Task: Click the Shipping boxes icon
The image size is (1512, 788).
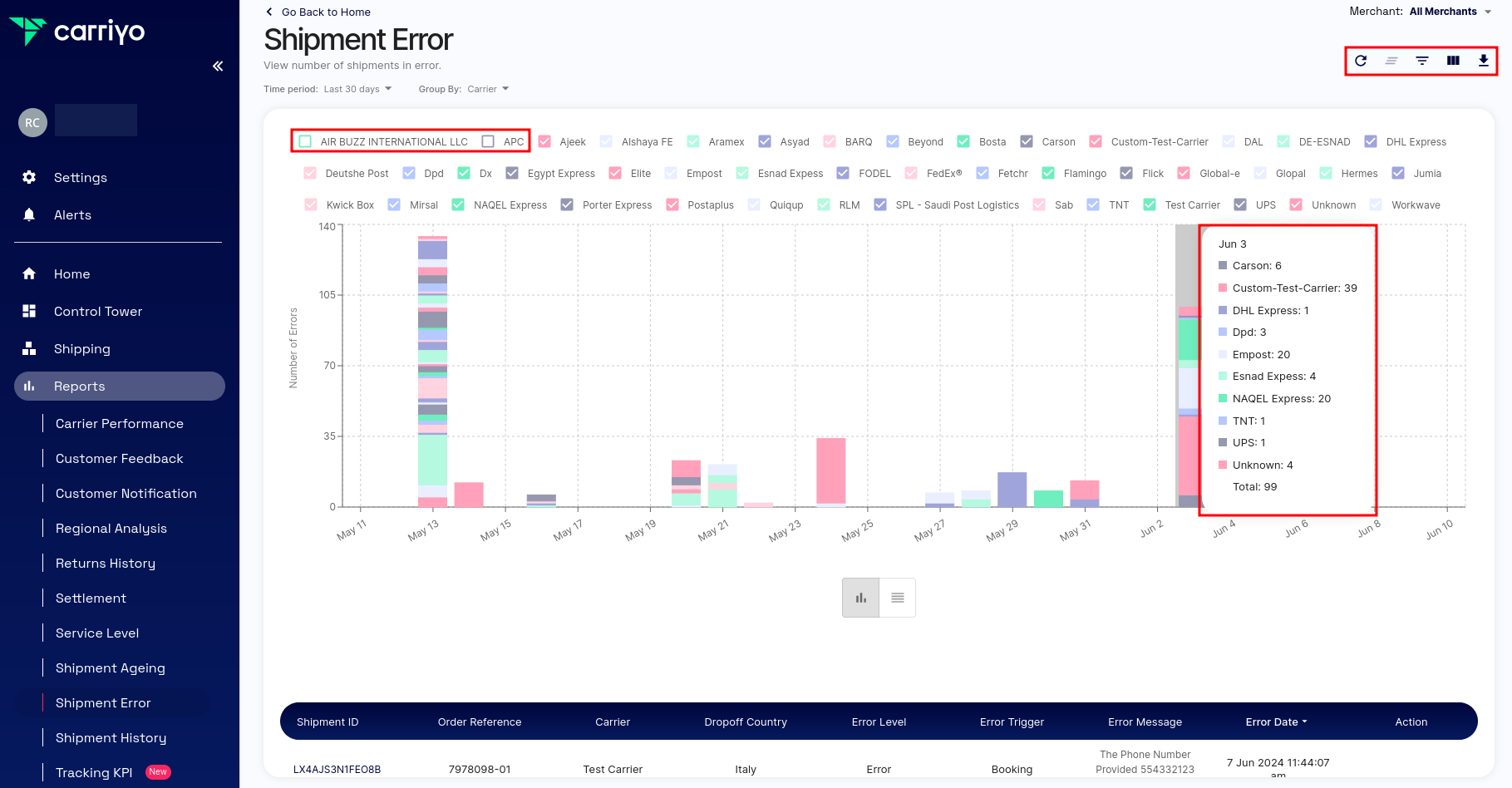Action: [29, 348]
